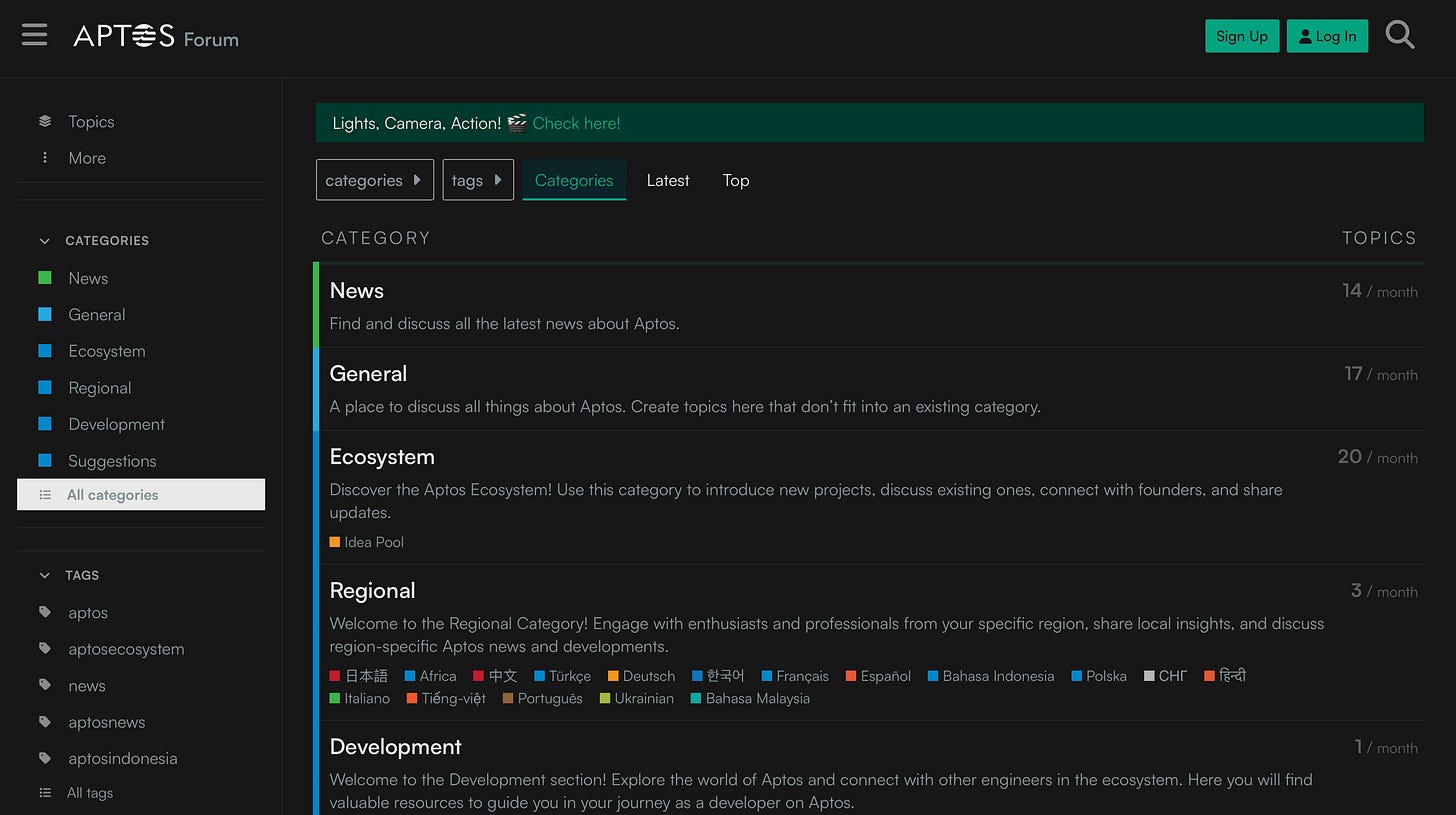Click the aptosindonesia tag icon
1456x815 pixels.
tap(45, 758)
